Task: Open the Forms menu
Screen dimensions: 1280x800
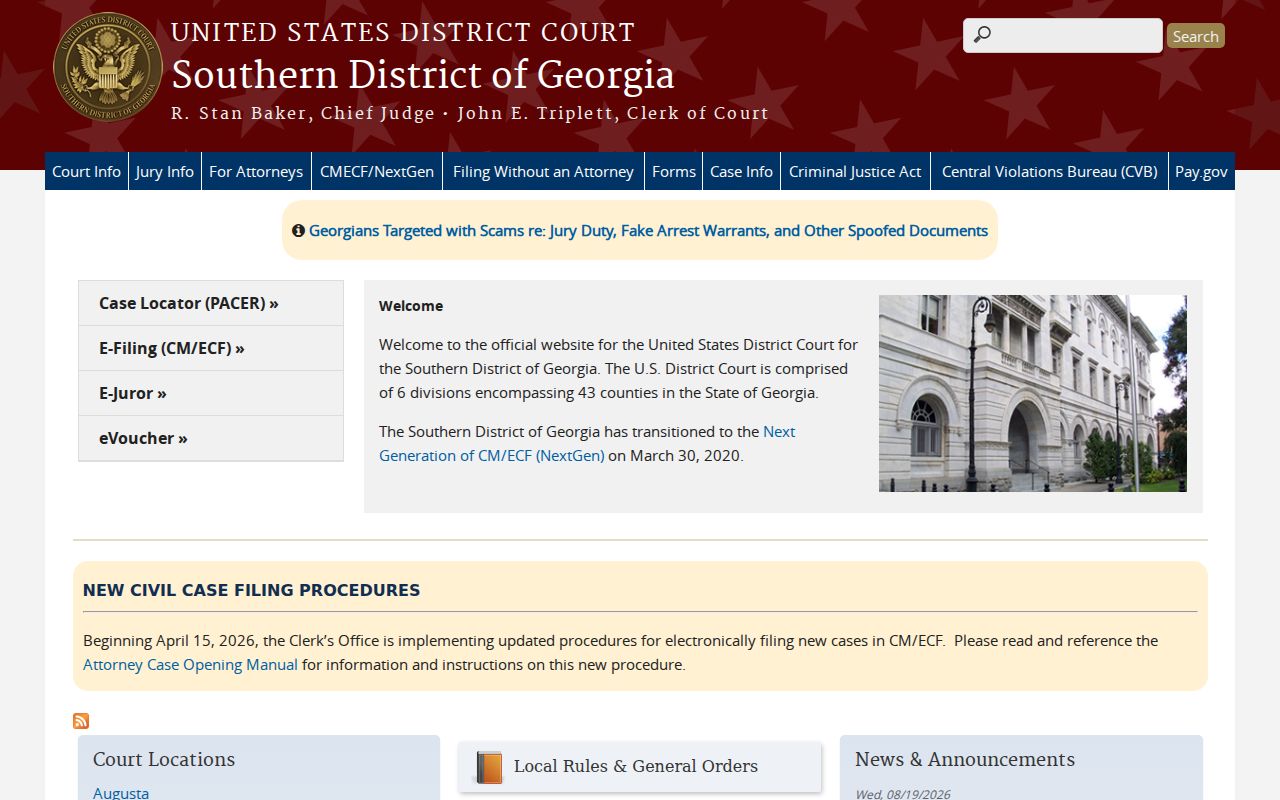Action: tap(674, 171)
